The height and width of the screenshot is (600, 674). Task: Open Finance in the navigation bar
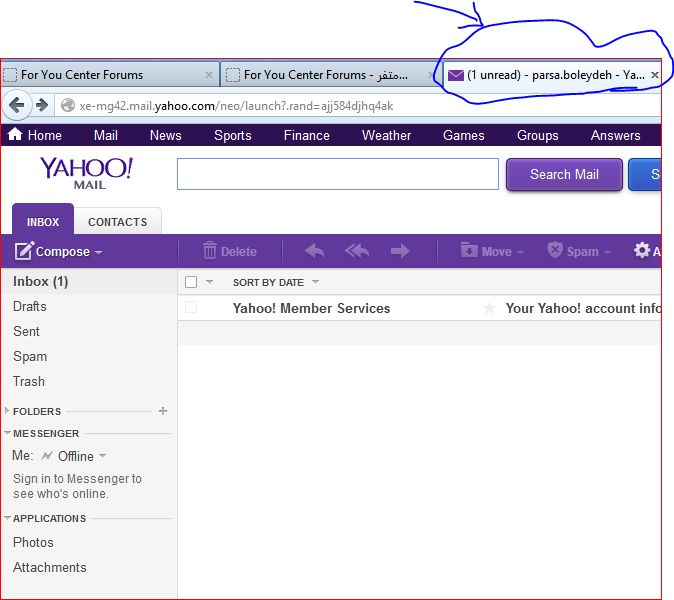pyautogui.click(x=306, y=135)
